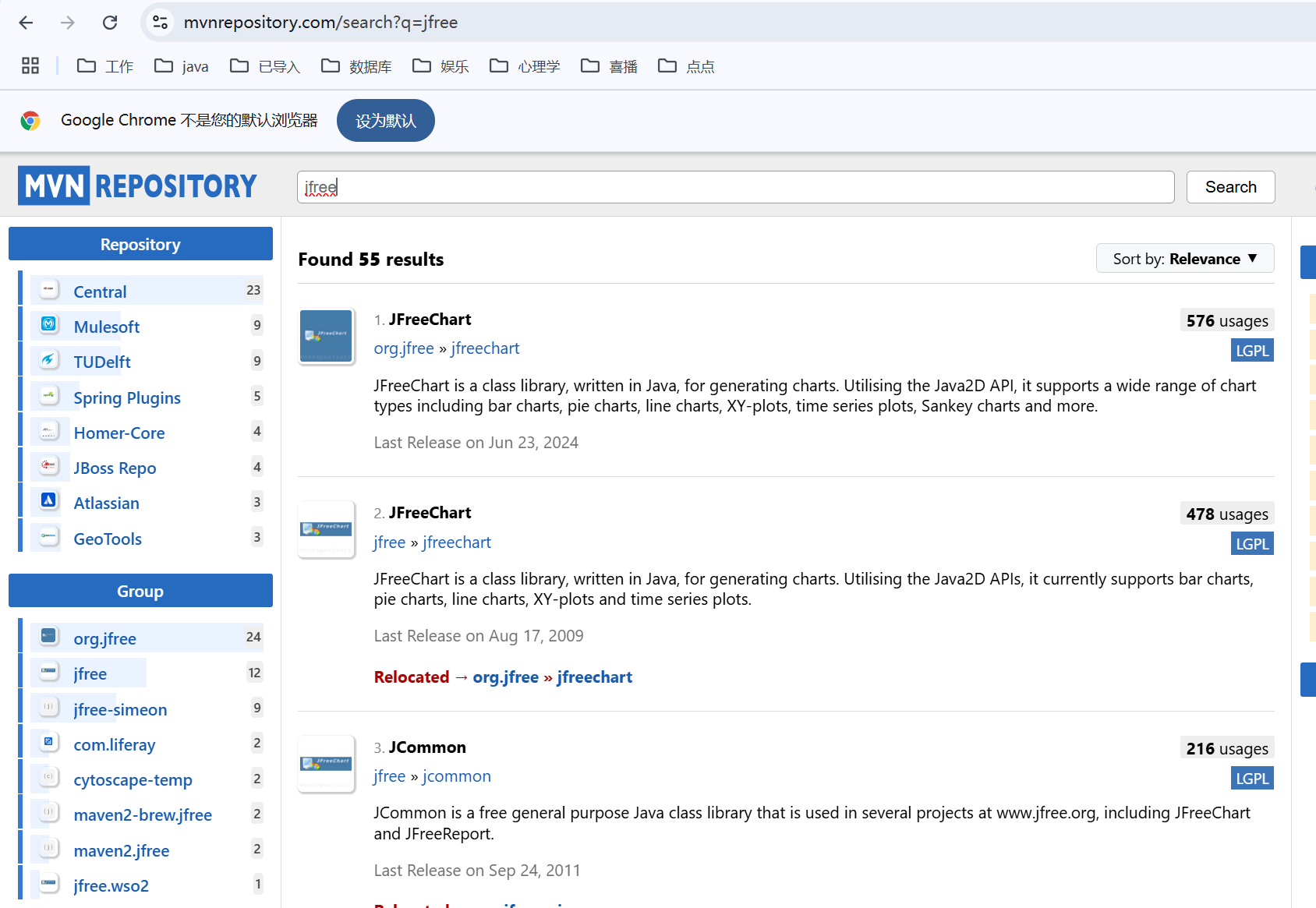This screenshot has height=908, width=1316.
Task: Open the JCommon result thumbnail
Action: point(327,764)
